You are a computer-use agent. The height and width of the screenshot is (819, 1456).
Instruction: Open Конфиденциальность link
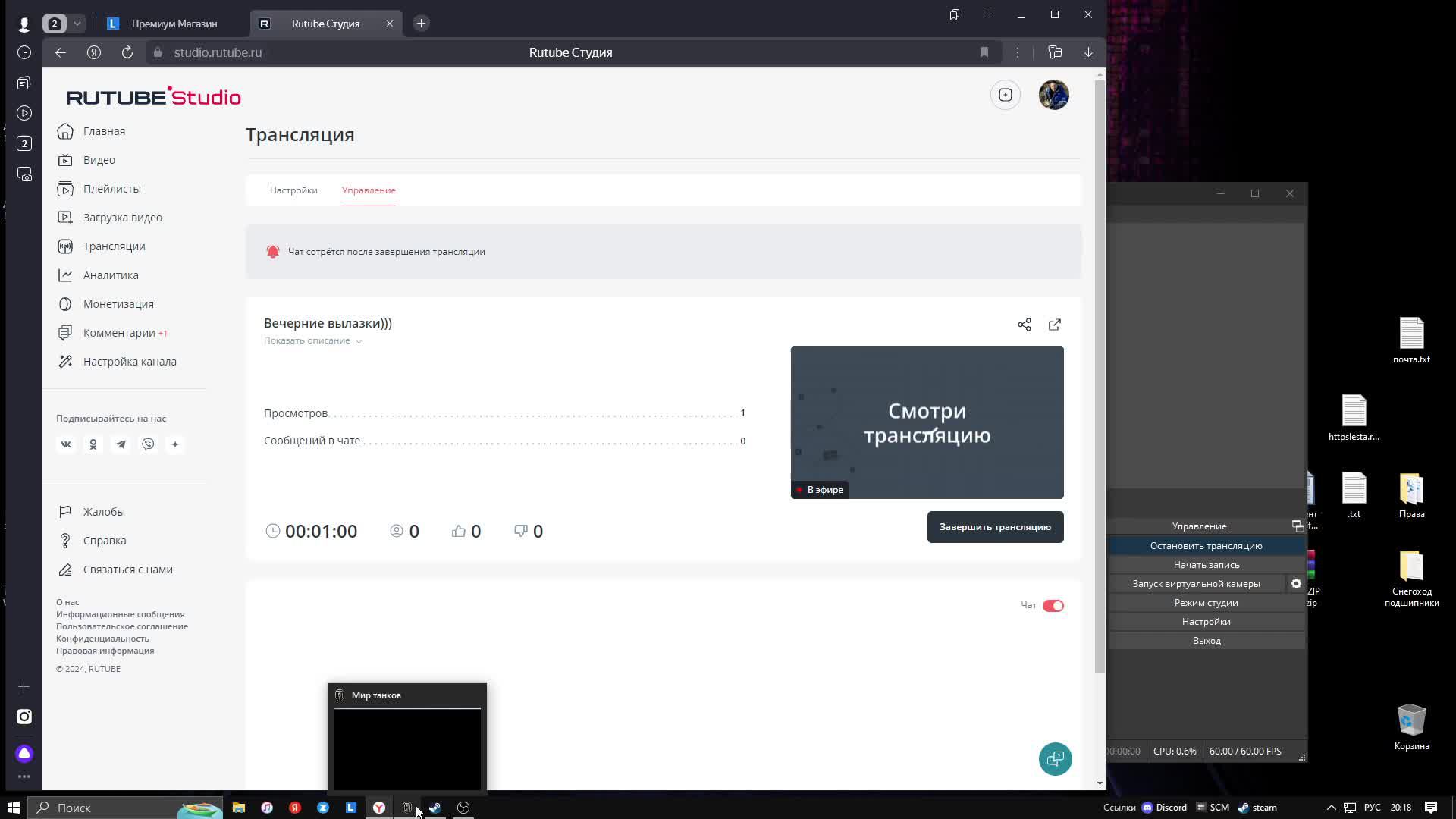coord(102,639)
